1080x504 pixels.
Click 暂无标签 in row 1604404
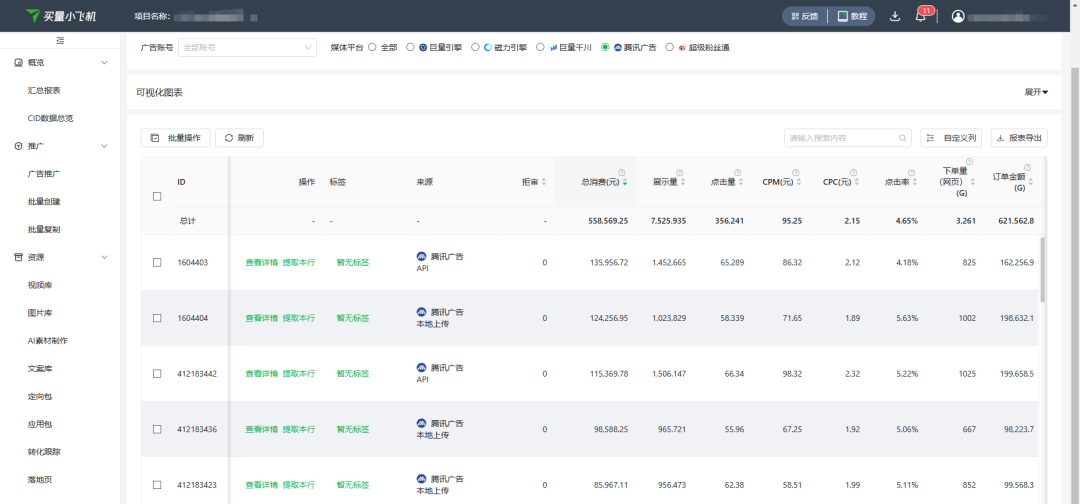(353, 318)
